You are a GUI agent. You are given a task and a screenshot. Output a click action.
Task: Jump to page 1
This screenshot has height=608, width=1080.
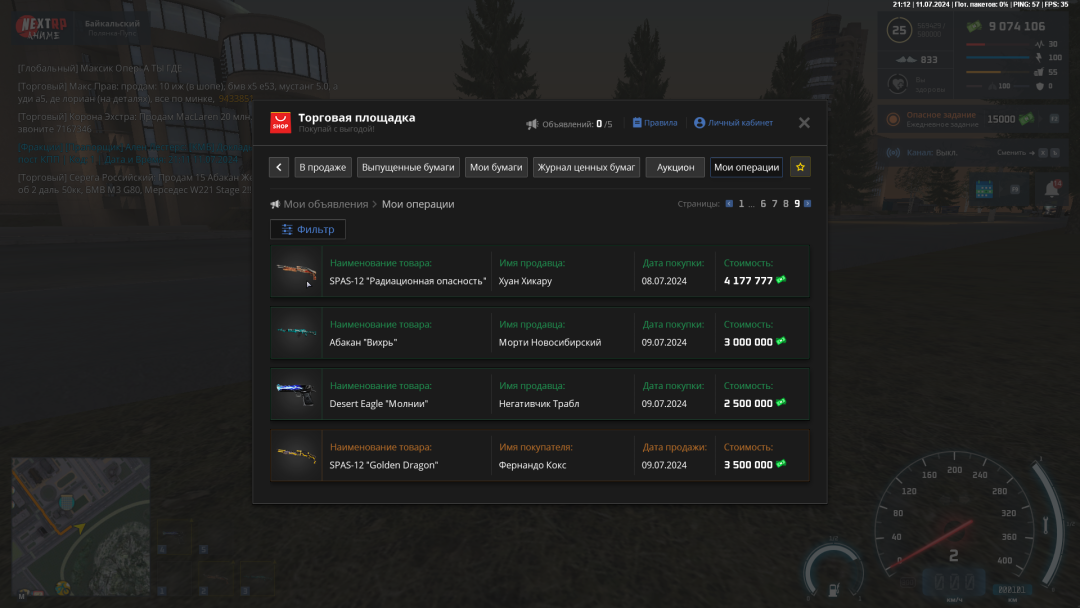pos(741,204)
